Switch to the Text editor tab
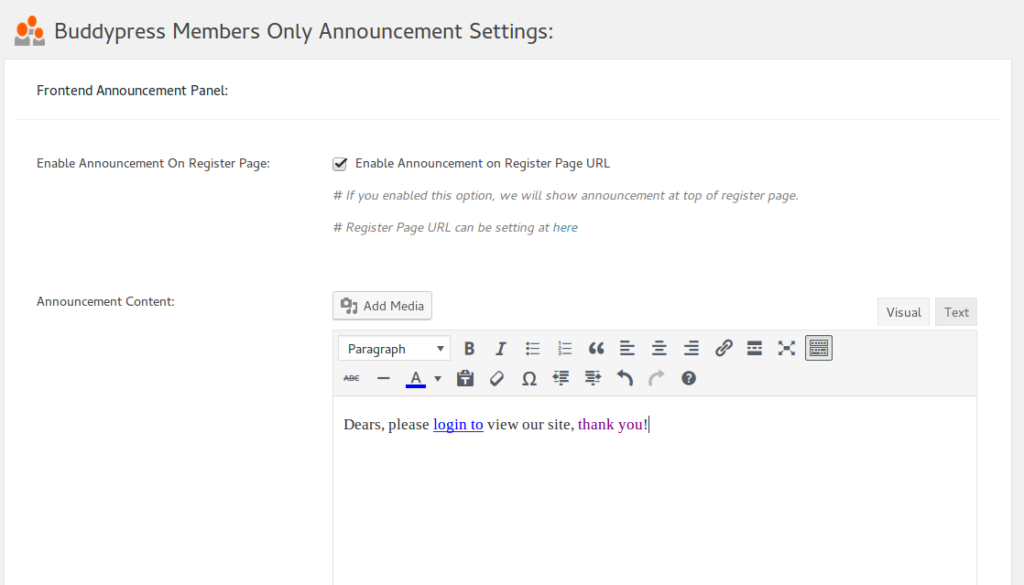The width and height of the screenshot is (1024, 585). click(x=956, y=312)
